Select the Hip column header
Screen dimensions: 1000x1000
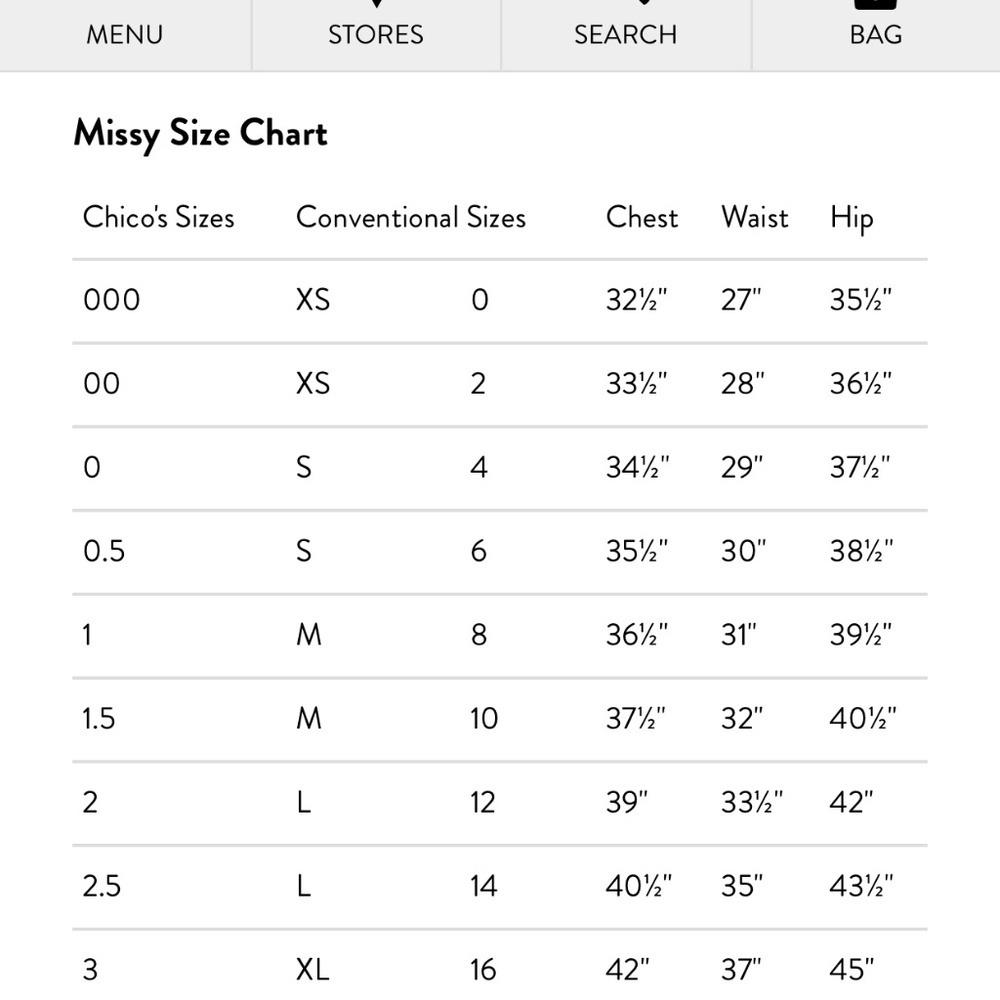(x=851, y=219)
